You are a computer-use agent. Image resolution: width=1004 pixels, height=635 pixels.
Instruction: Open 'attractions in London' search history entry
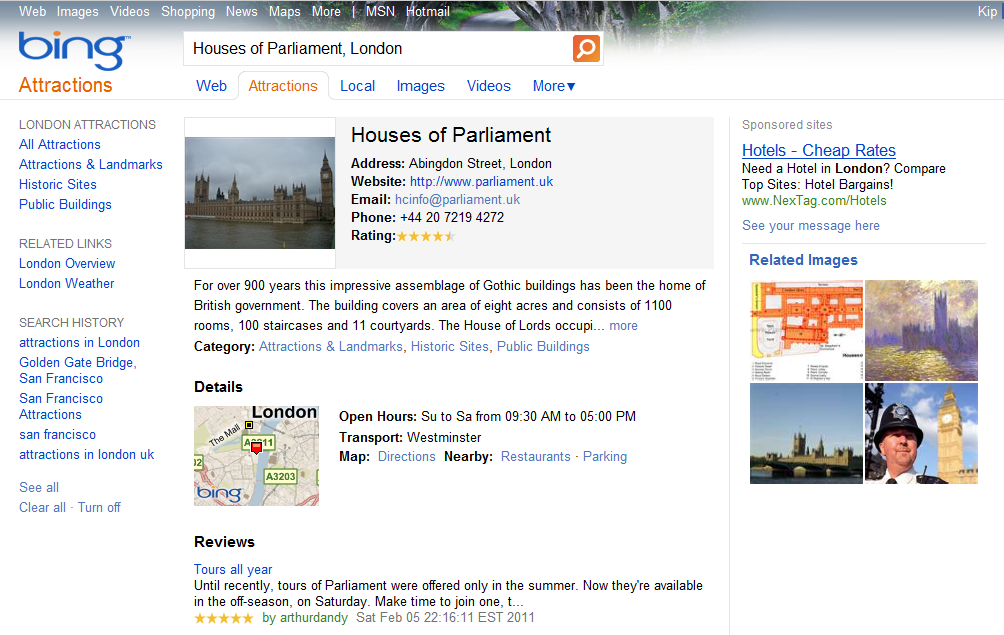79,342
